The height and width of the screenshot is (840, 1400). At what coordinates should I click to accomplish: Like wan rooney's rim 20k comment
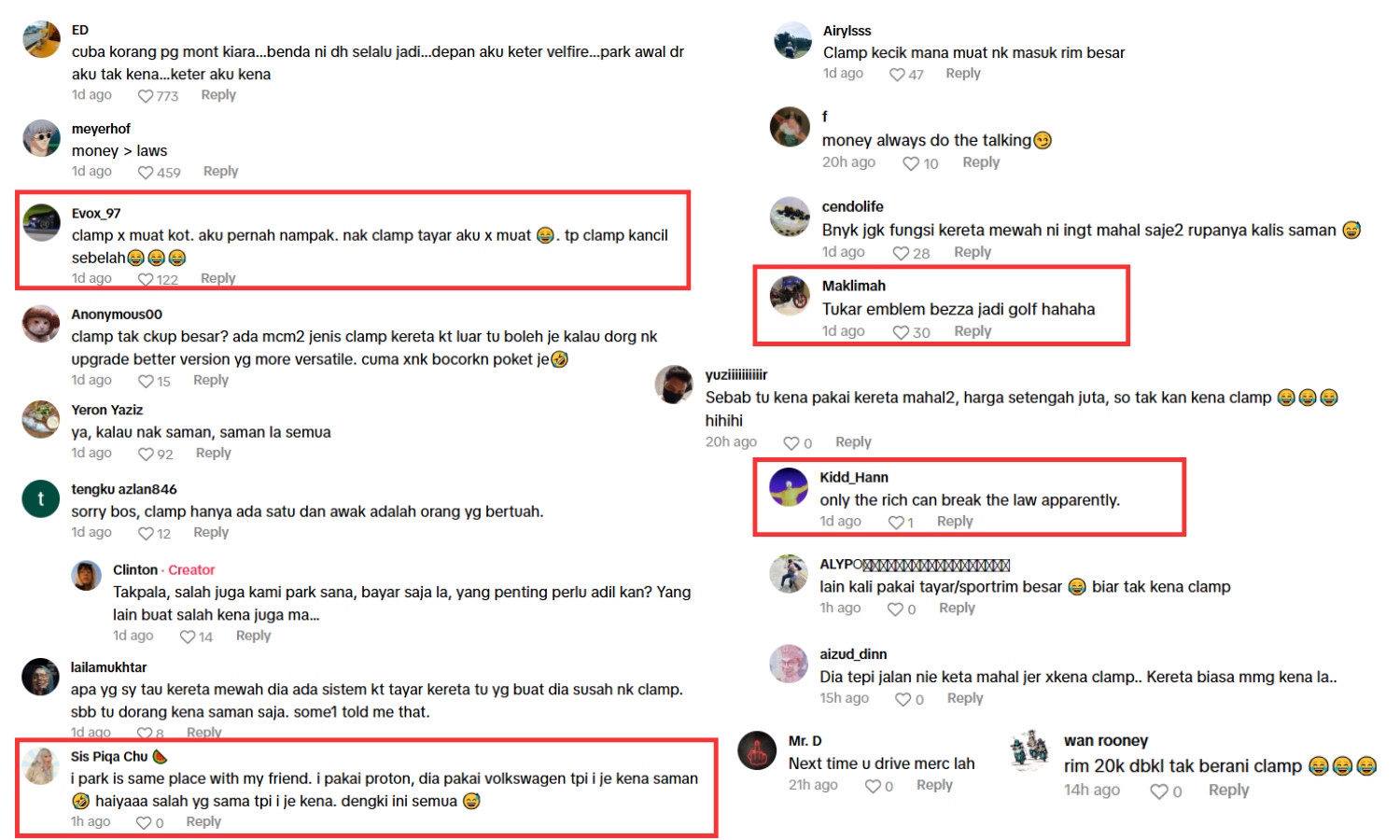pyautogui.click(x=1159, y=791)
